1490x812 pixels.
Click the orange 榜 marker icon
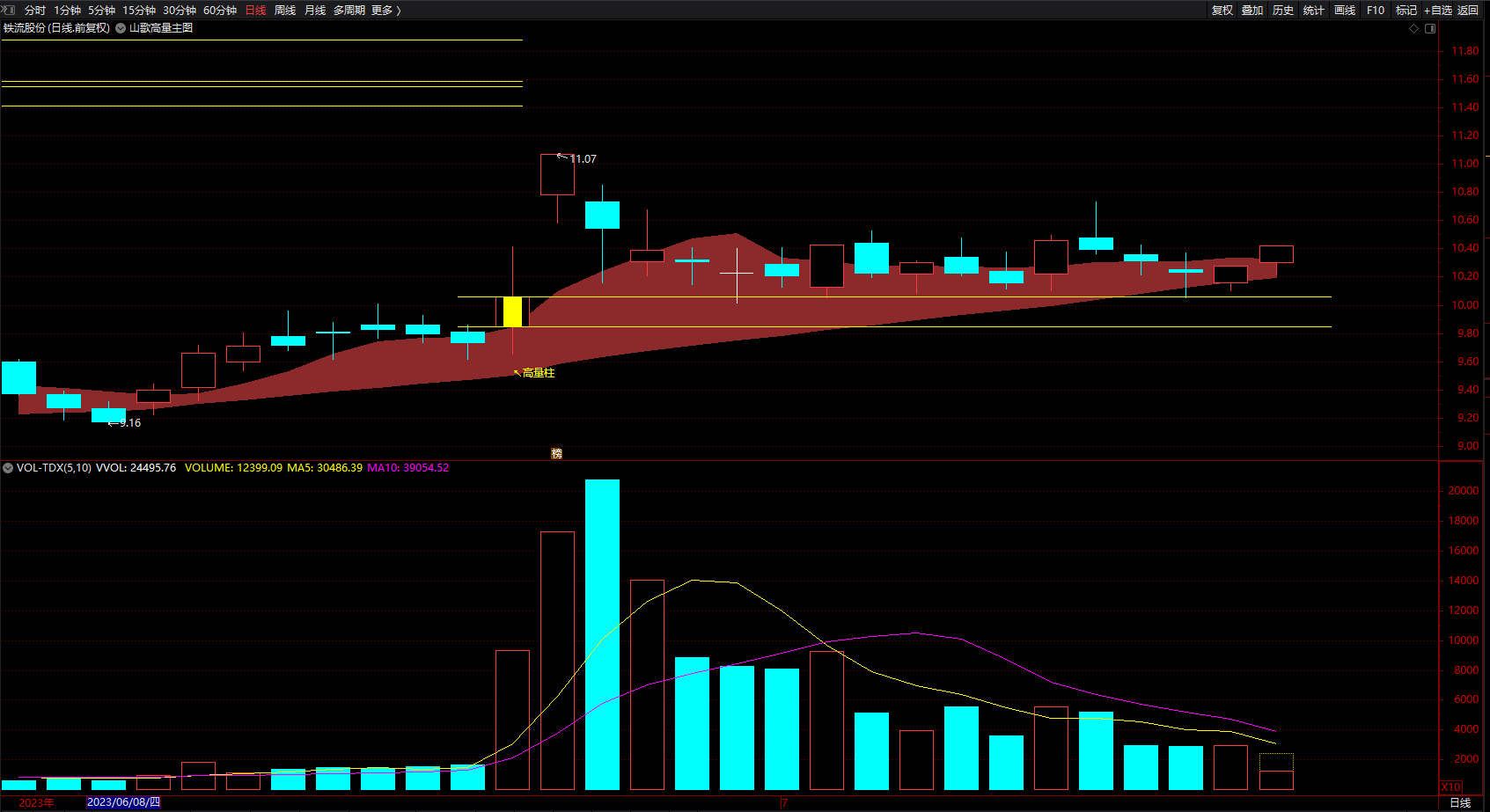556,453
